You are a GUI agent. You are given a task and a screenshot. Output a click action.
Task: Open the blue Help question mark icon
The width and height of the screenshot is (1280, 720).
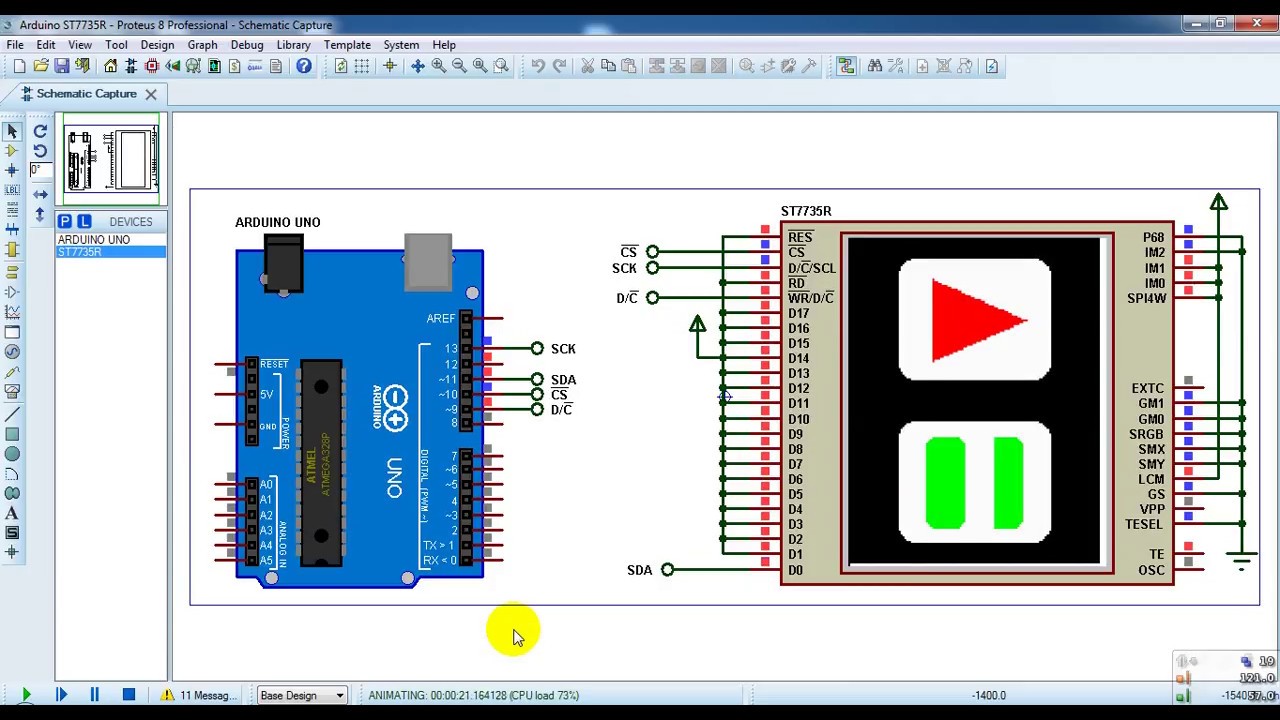[304, 66]
